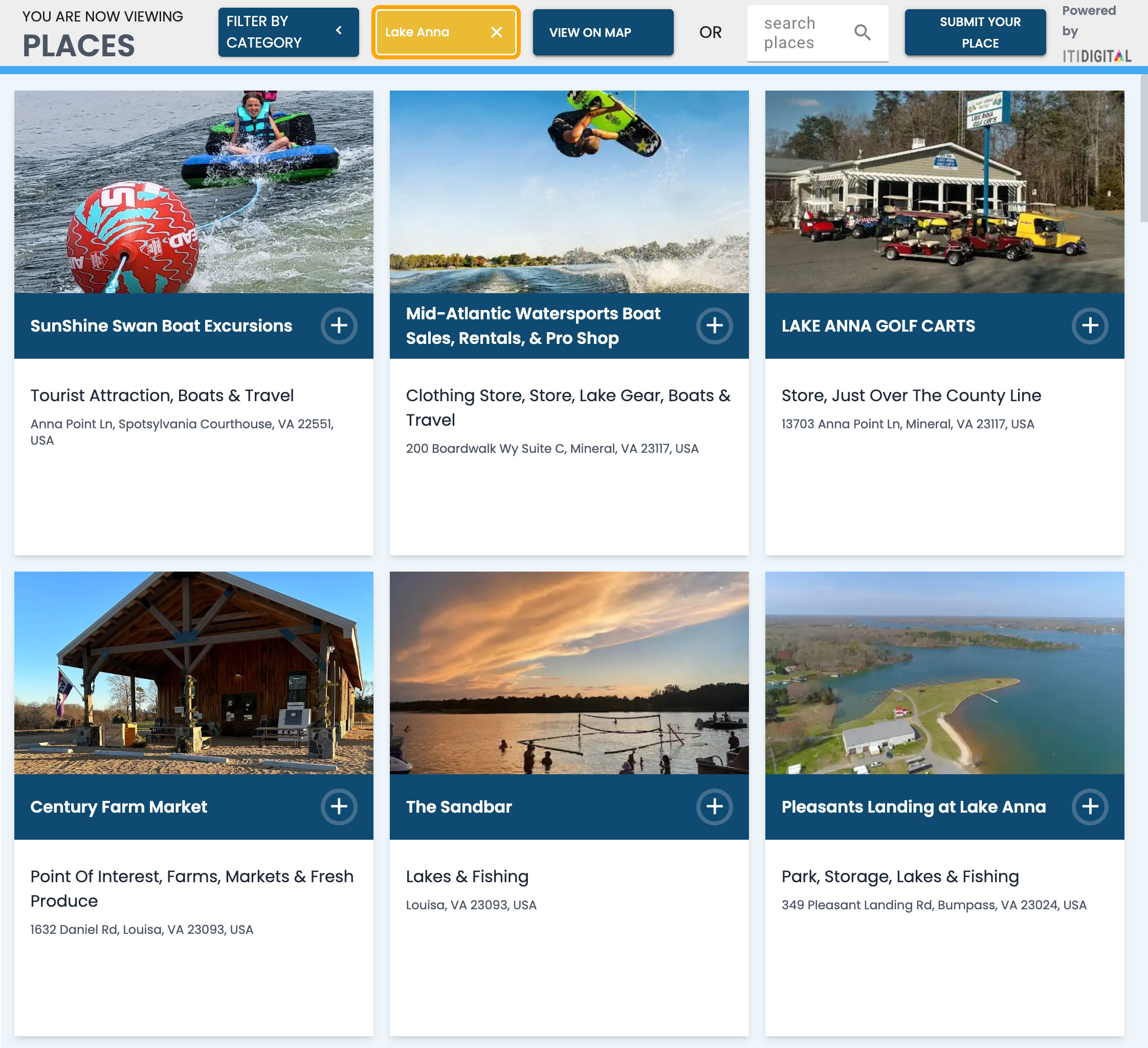This screenshot has height=1048, width=1148.
Task: Expand Mid-Atlantic Watersports card plus icon
Action: pyautogui.click(x=714, y=326)
